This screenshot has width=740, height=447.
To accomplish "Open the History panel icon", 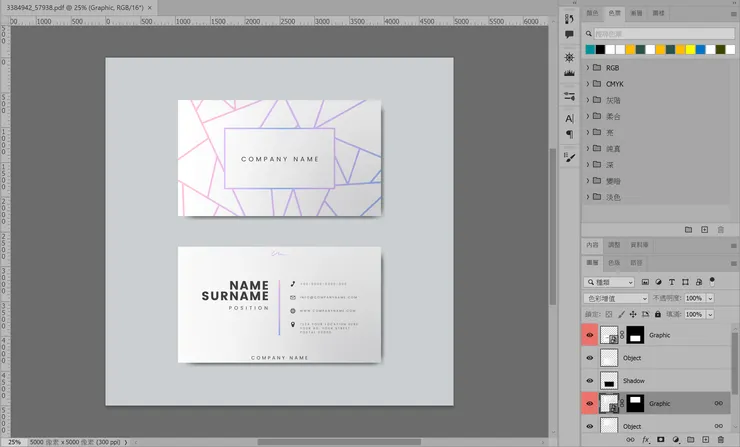I will [569, 17].
